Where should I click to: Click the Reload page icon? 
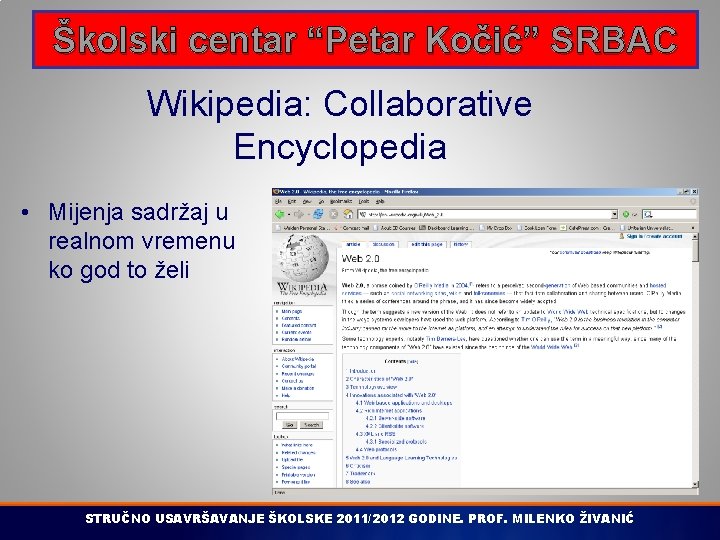tap(318, 214)
